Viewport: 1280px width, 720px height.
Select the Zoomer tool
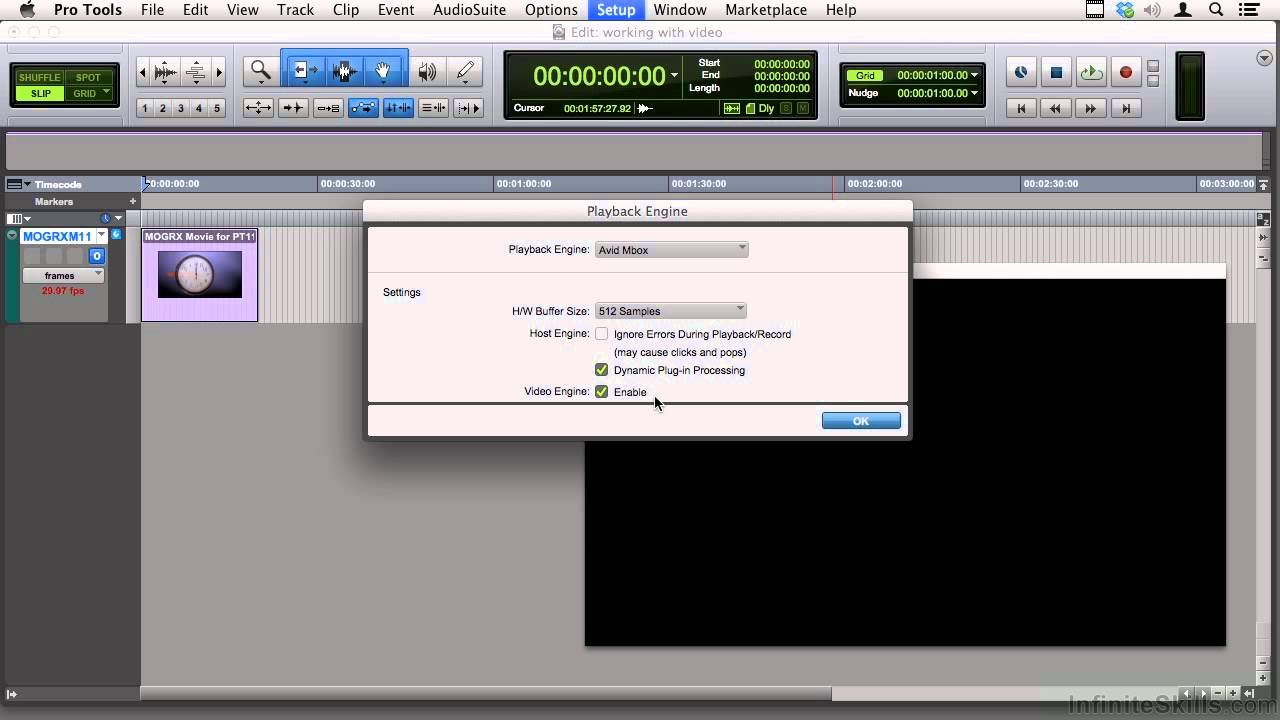click(261, 72)
